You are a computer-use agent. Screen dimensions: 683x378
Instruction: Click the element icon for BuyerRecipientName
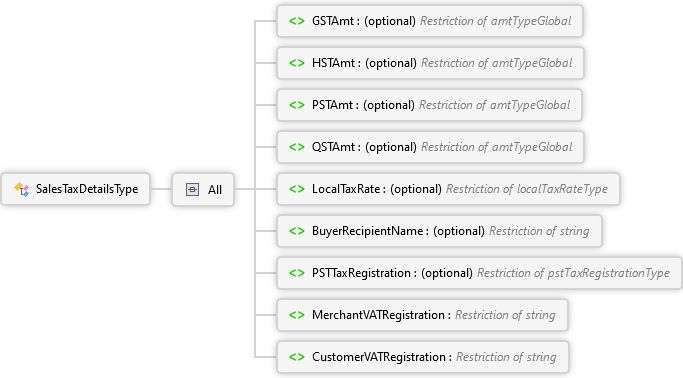coord(297,231)
